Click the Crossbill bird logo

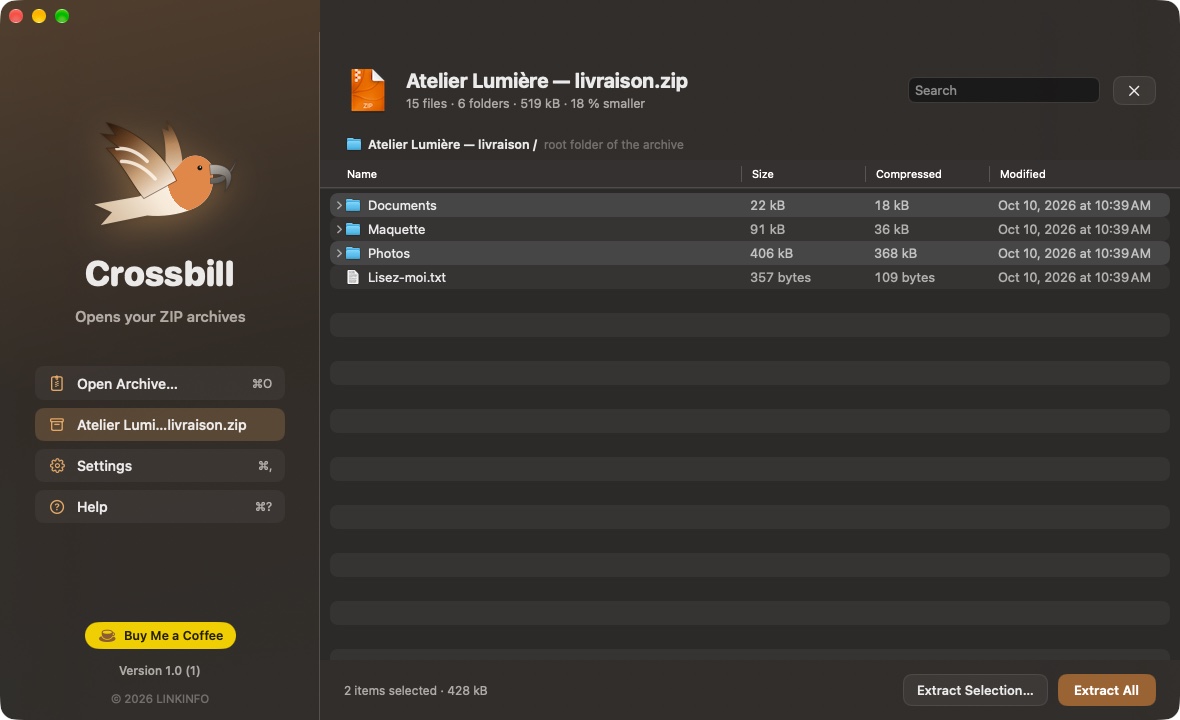point(163,175)
